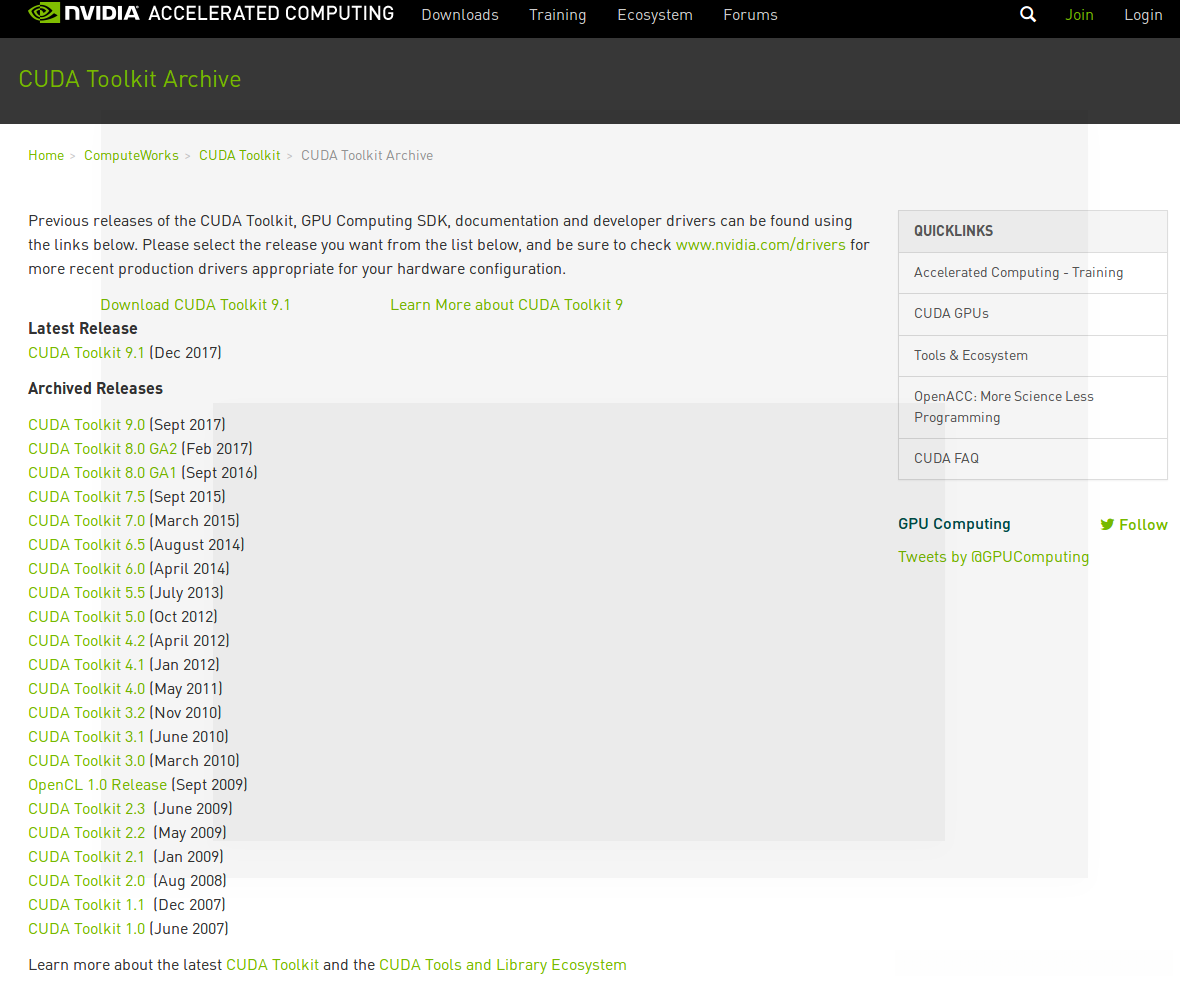Image resolution: width=1180 pixels, height=985 pixels.
Task: Open CUDA Toolkit 3.2 link
Action: 87,713
